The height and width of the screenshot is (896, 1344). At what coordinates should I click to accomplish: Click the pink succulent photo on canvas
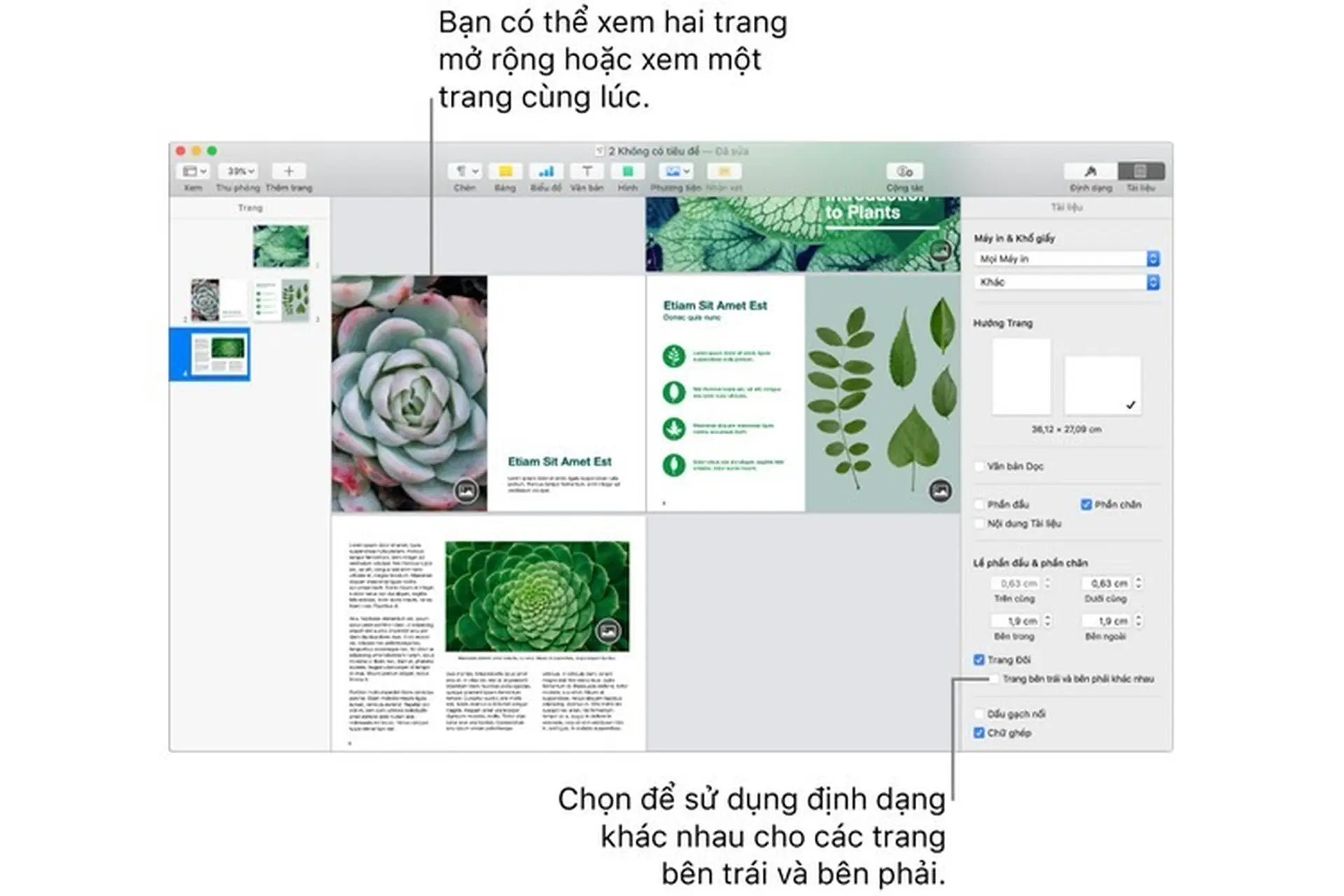pyautogui.click(x=409, y=393)
